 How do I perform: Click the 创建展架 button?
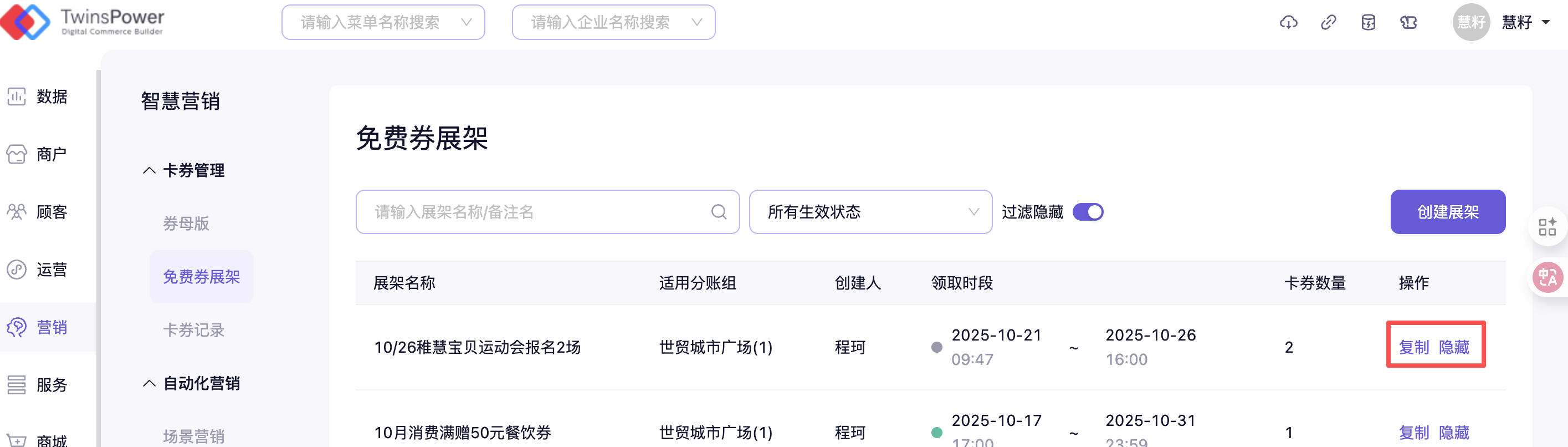[x=1447, y=212]
